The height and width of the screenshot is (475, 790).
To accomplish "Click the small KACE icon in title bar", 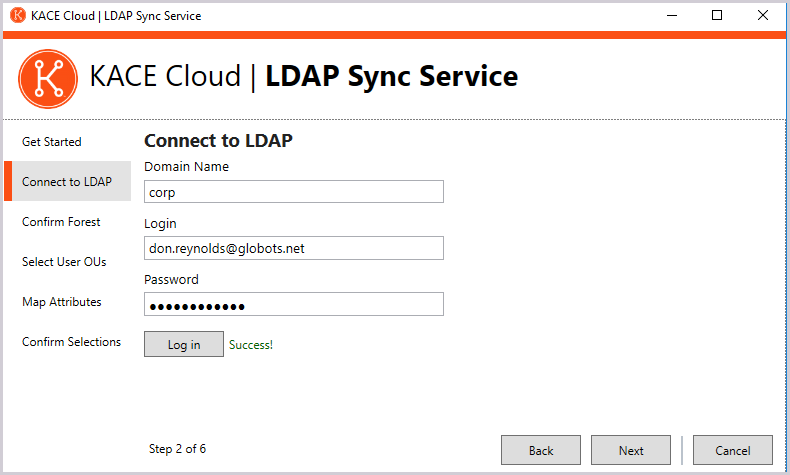I will click(17, 15).
